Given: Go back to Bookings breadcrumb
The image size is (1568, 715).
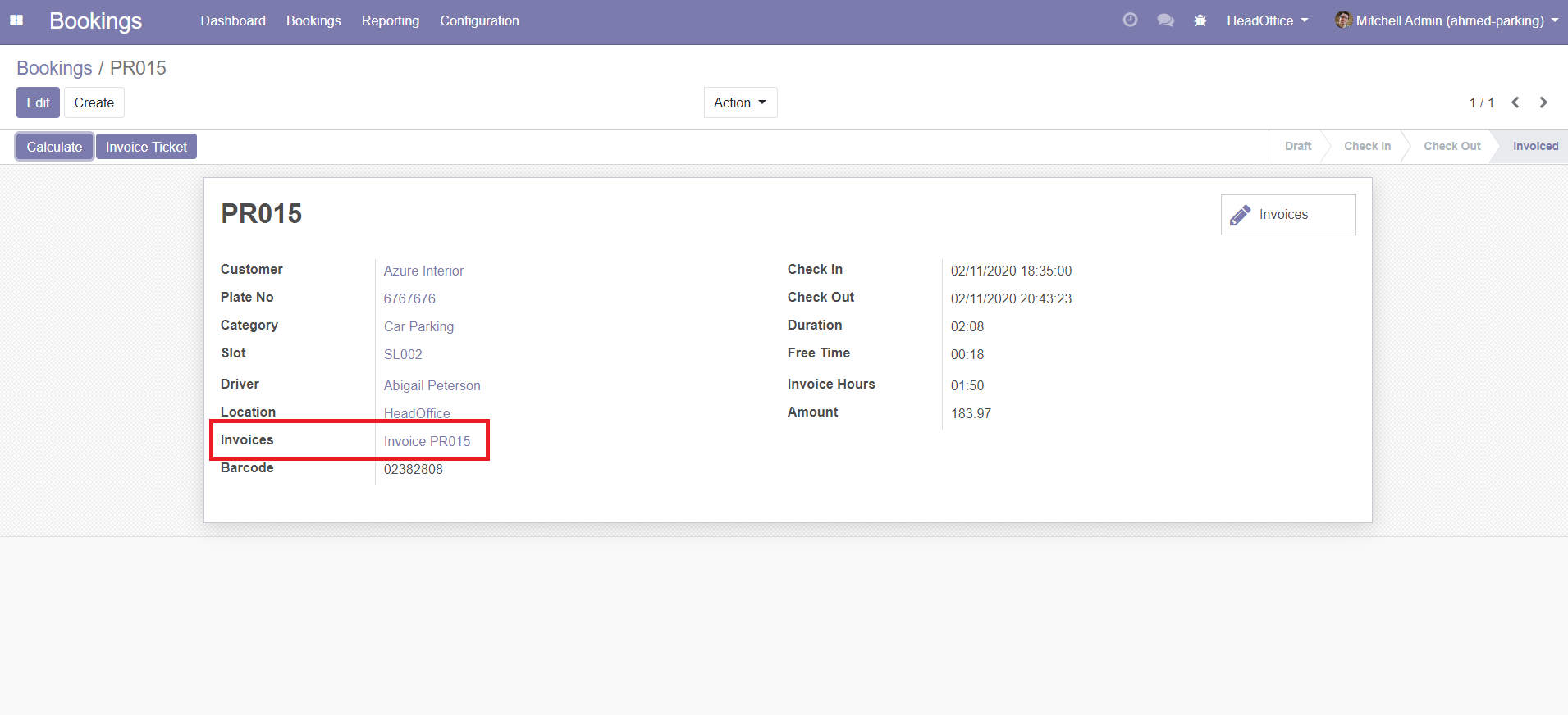Looking at the screenshot, I should 54,68.
